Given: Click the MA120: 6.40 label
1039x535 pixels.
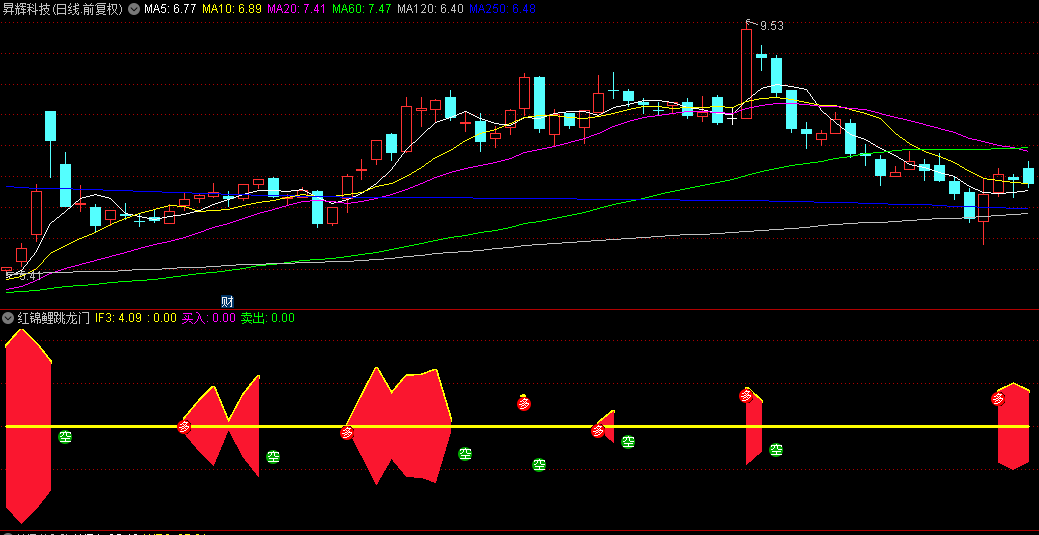Looking at the screenshot, I should pyautogui.click(x=430, y=9).
